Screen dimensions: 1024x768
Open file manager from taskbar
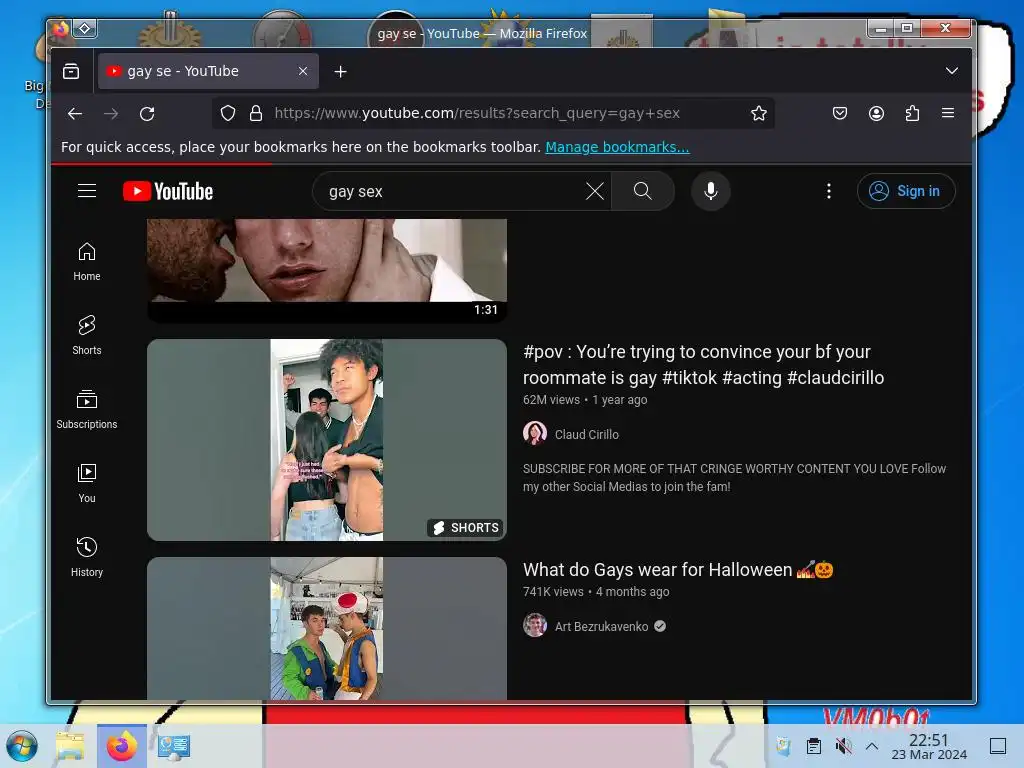[71, 746]
